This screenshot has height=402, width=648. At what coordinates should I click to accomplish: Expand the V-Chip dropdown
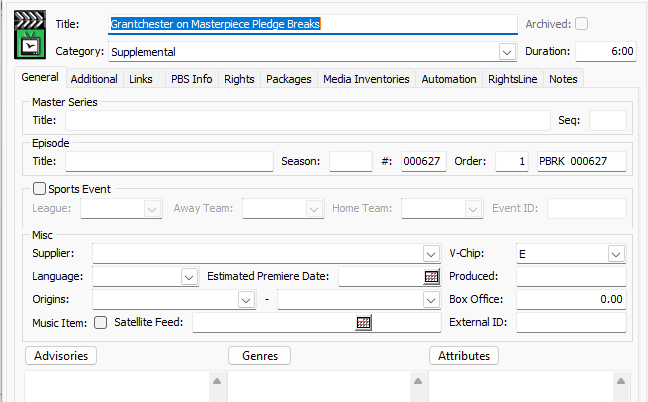(x=616, y=254)
